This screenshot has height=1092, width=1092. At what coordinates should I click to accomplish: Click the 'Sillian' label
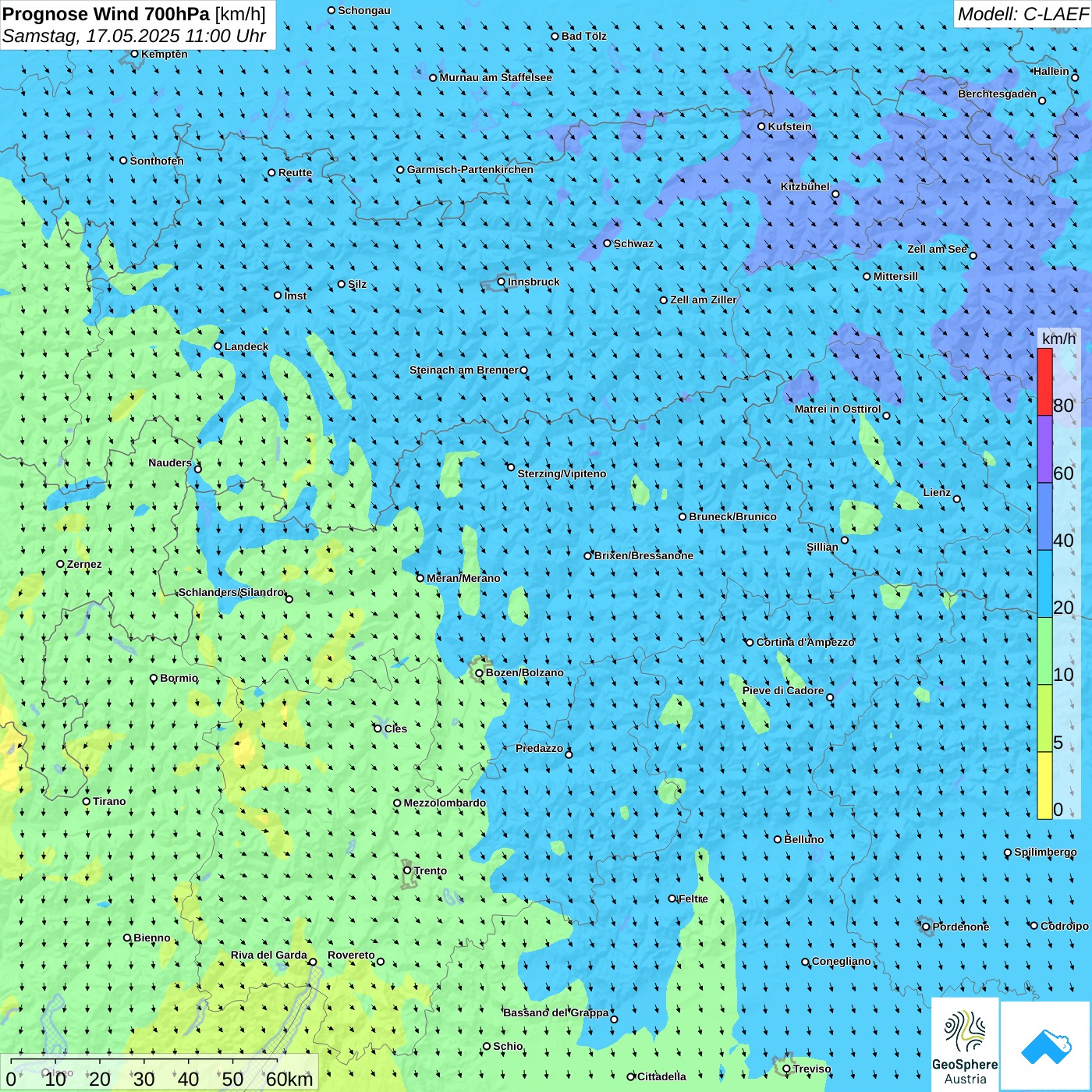tap(822, 547)
